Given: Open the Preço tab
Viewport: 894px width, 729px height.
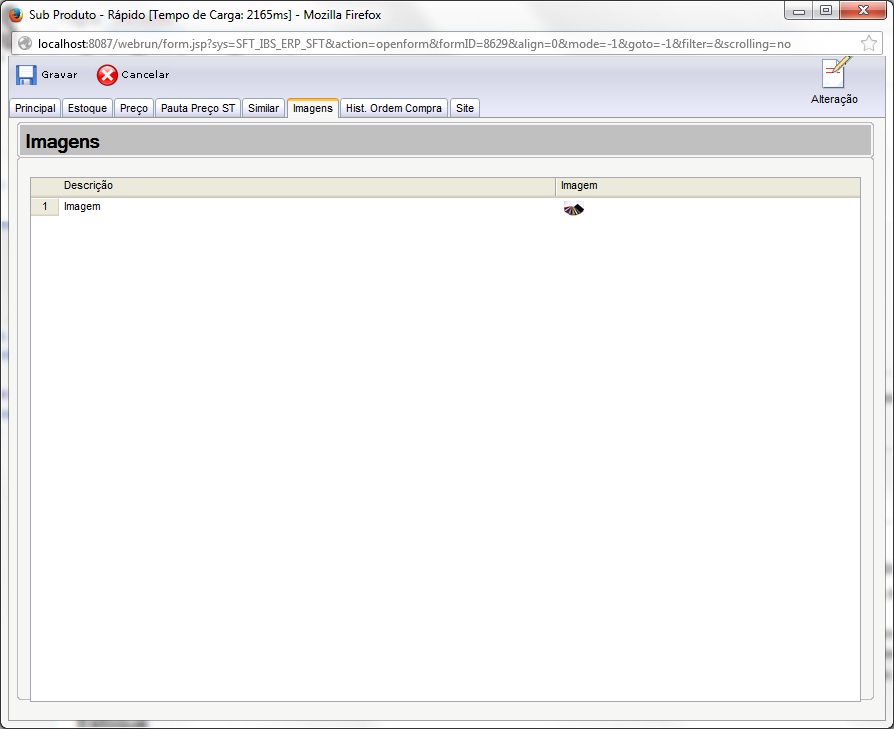Looking at the screenshot, I should [134, 108].
